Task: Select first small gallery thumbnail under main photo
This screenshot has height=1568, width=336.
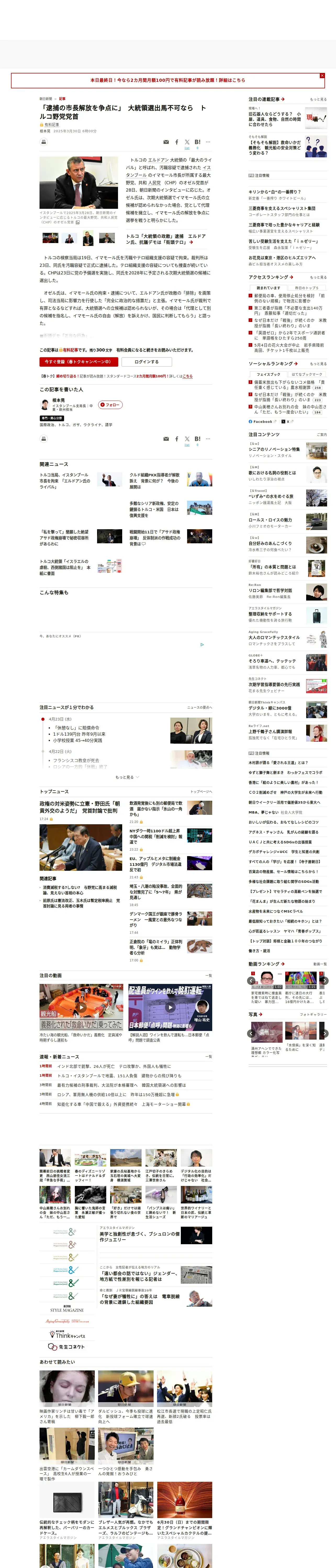Action: coord(51,239)
